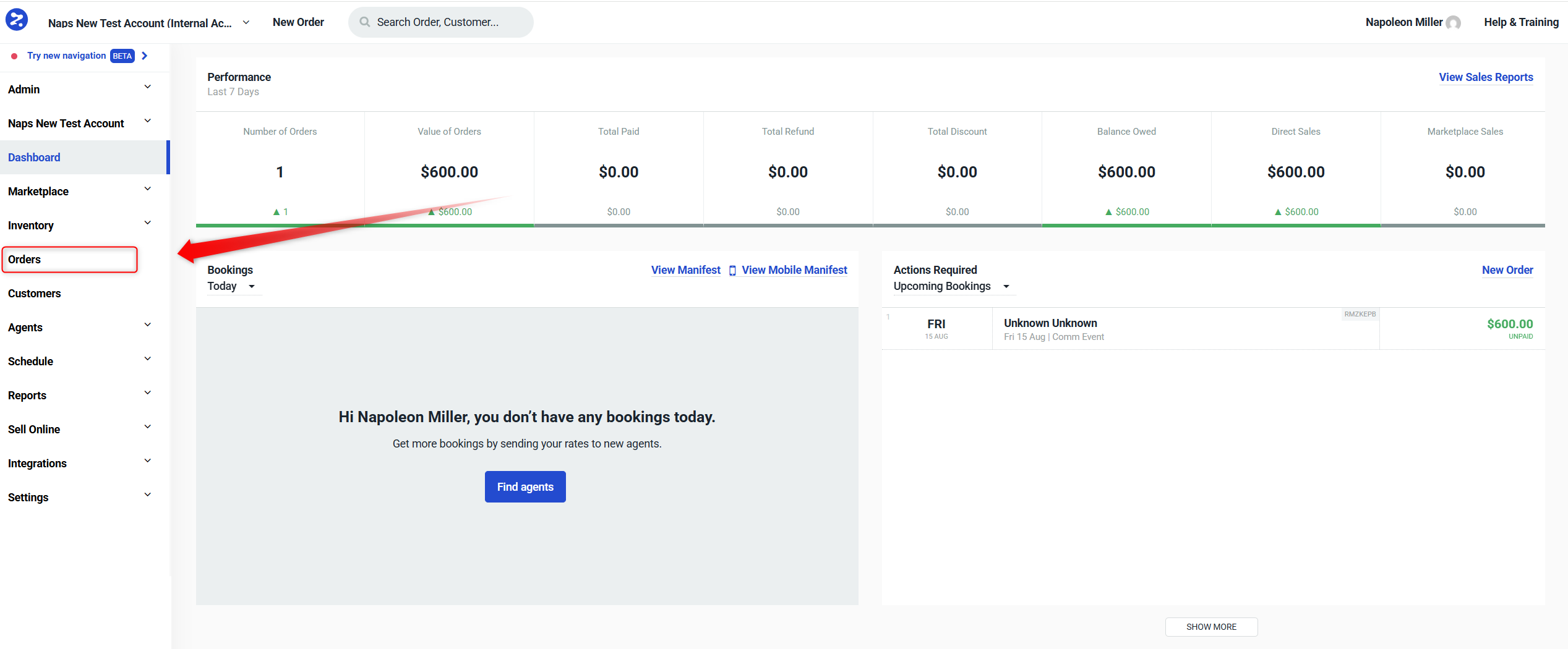Click the search magnifier icon
The width and height of the screenshot is (1568, 649).
click(366, 22)
